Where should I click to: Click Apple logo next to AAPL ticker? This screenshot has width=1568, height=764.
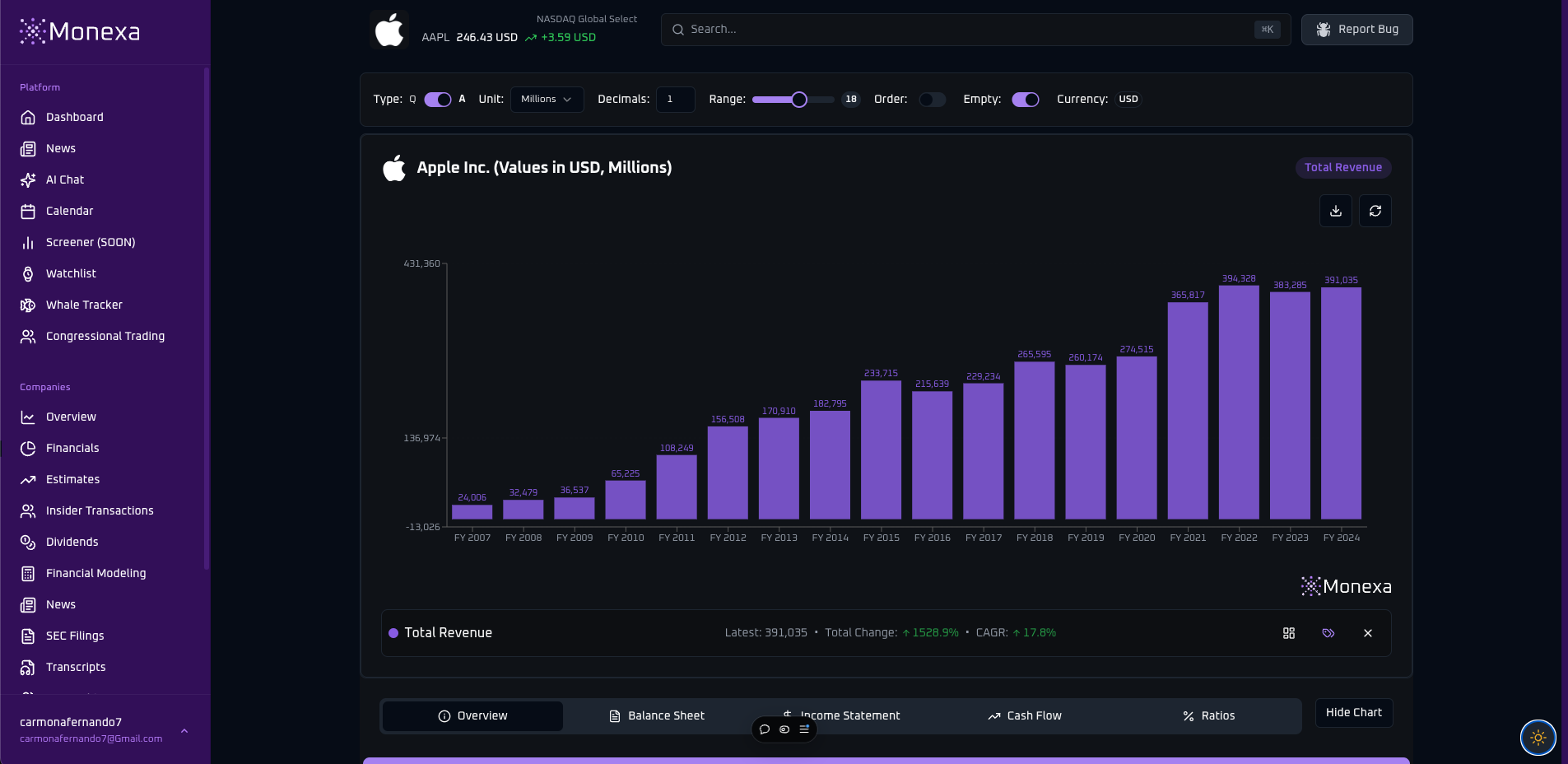(x=389, y=30)
